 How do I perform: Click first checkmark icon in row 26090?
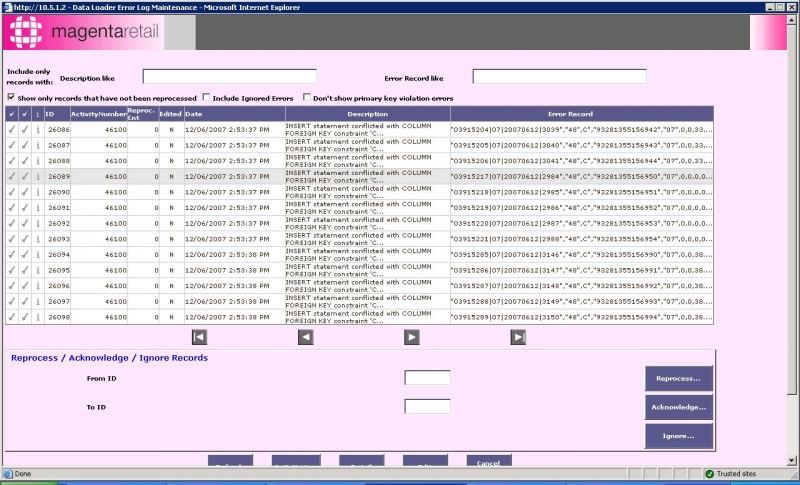click(12, 192)
